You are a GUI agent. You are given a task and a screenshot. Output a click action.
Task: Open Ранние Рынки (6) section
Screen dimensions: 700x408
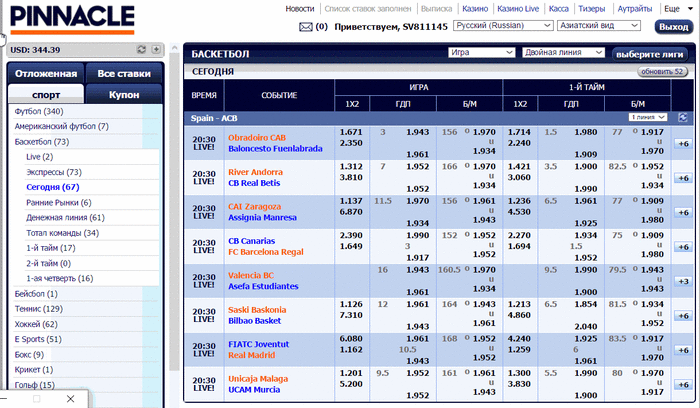pos(58,202)
